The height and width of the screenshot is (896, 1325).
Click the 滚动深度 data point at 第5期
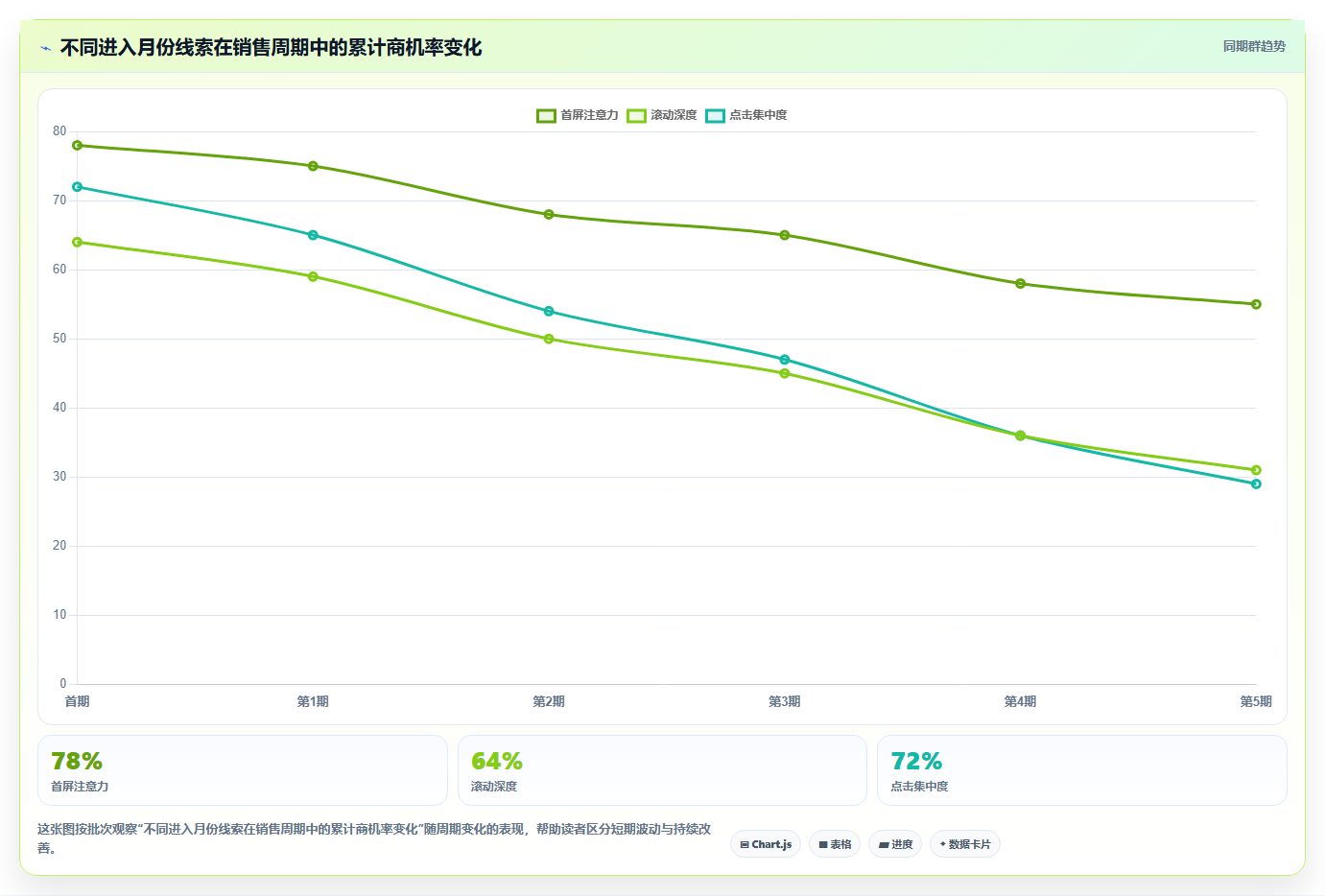tap(1256, 470)
